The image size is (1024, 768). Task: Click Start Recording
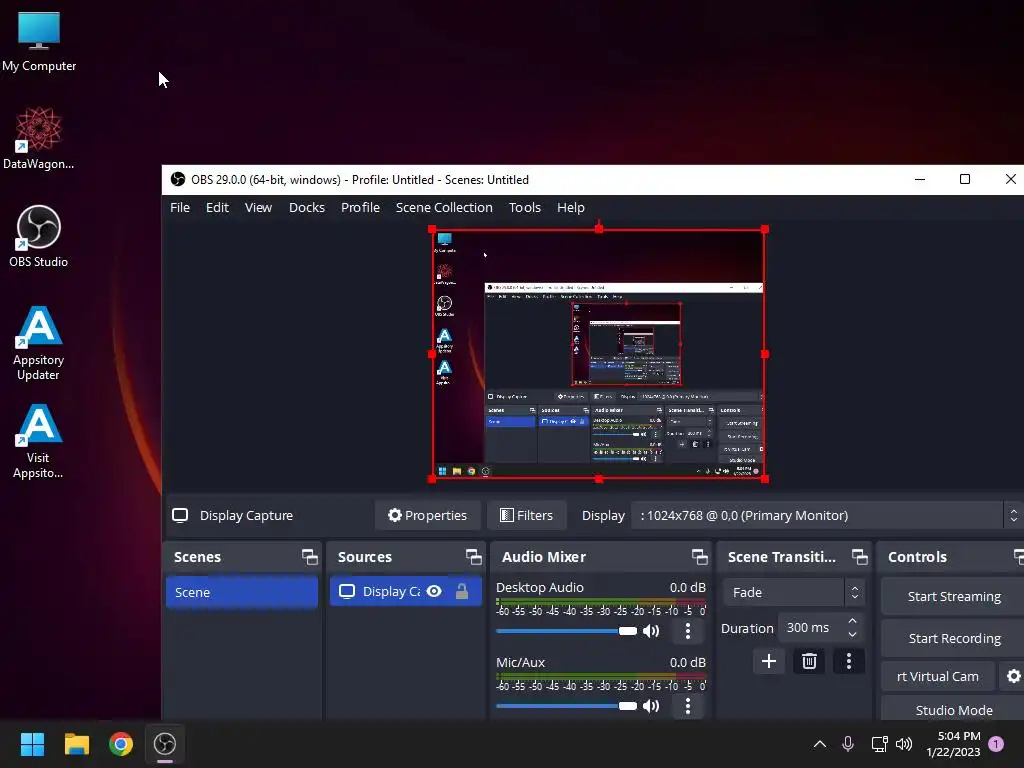tap(953, 638)
